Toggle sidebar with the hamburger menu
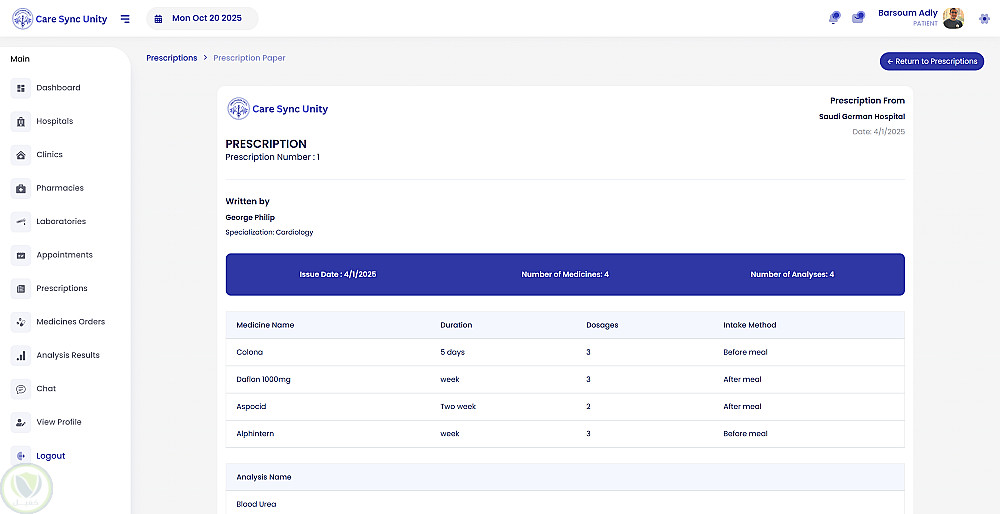Viewport: 1000px width, 514px height. click(125, 19)
